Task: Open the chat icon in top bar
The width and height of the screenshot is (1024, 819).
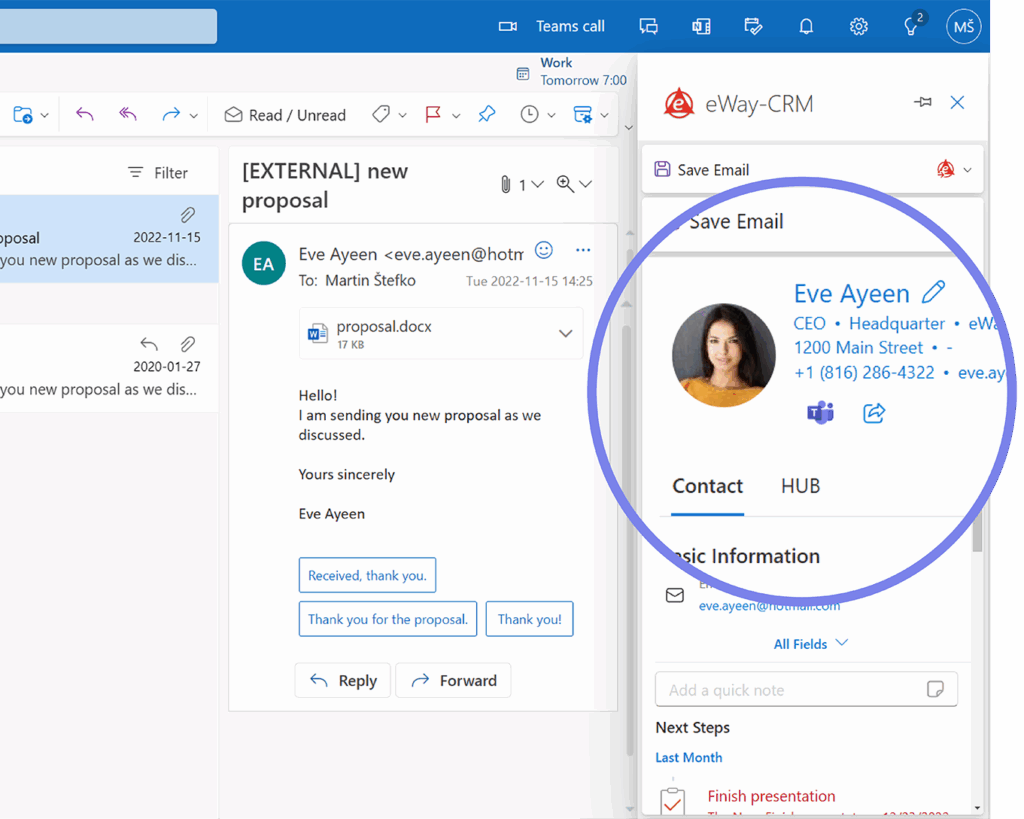Action: (648, 26)
